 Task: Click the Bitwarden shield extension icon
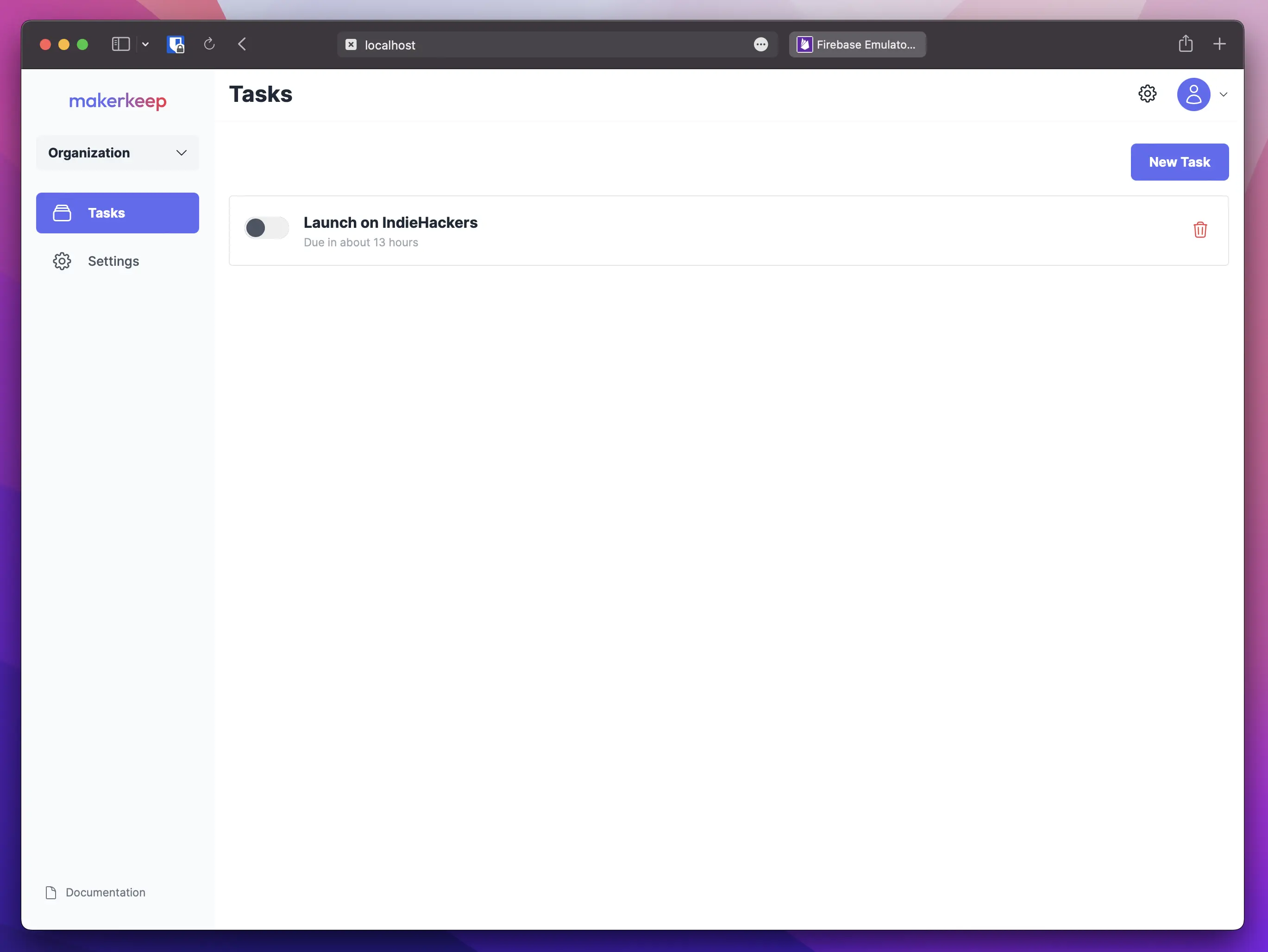[x=176, y=44]
